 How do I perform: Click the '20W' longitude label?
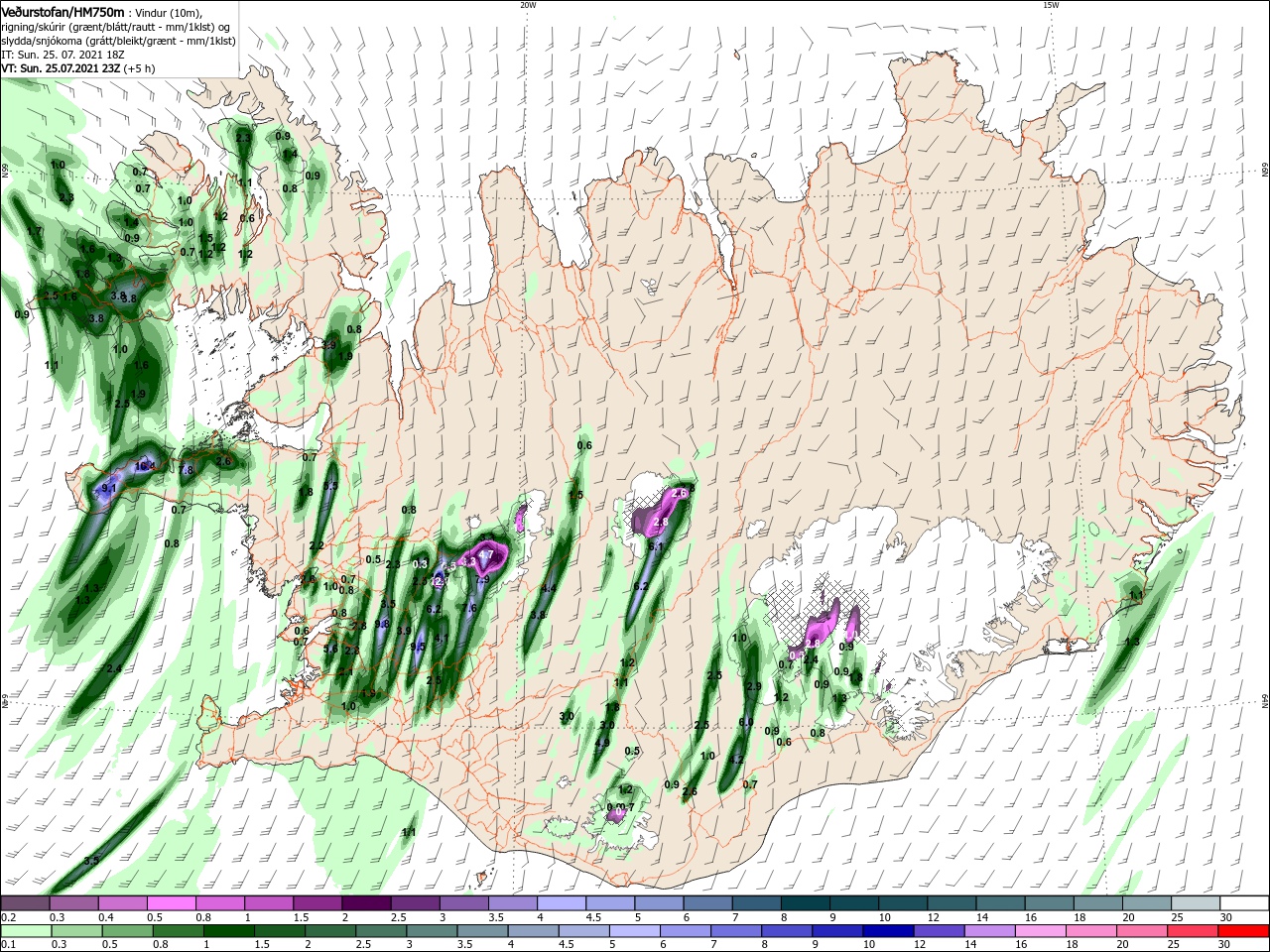point(528,5)
